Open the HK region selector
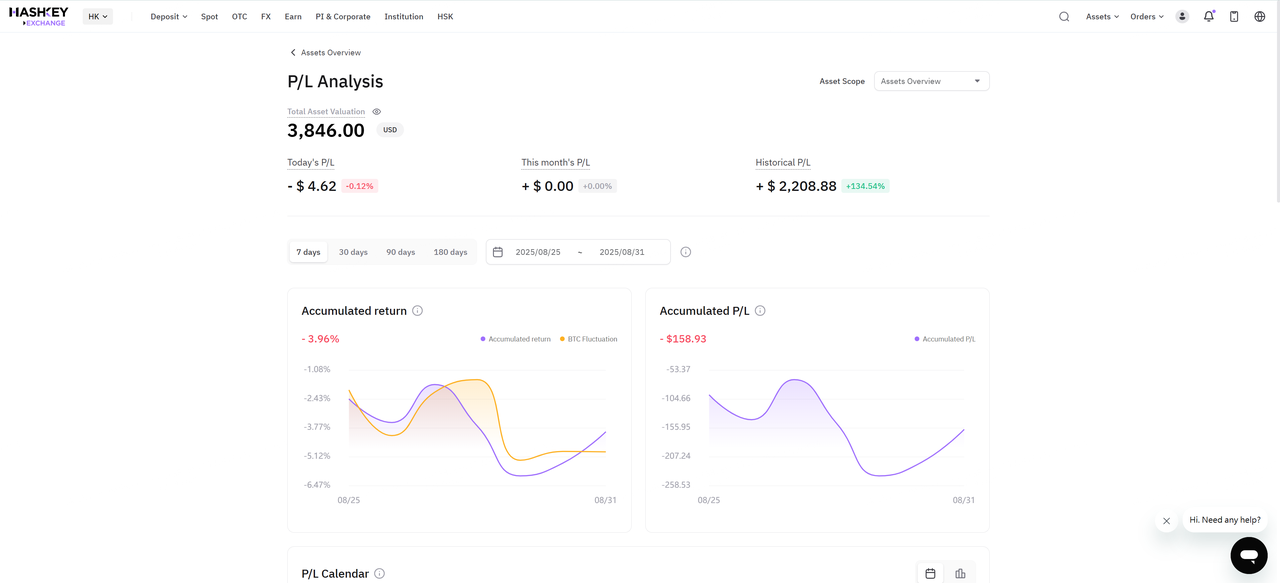The height and width of the screenshot is (583, 1280). point(98,16)
